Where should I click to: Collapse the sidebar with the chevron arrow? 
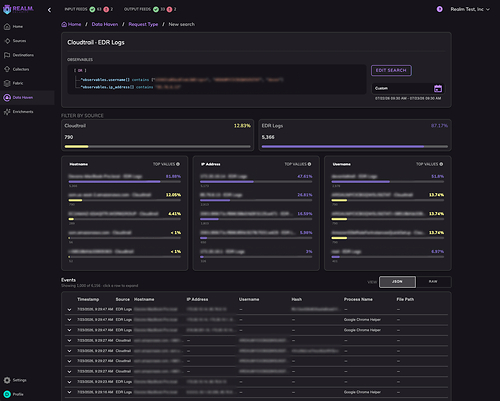coord(49,10)
